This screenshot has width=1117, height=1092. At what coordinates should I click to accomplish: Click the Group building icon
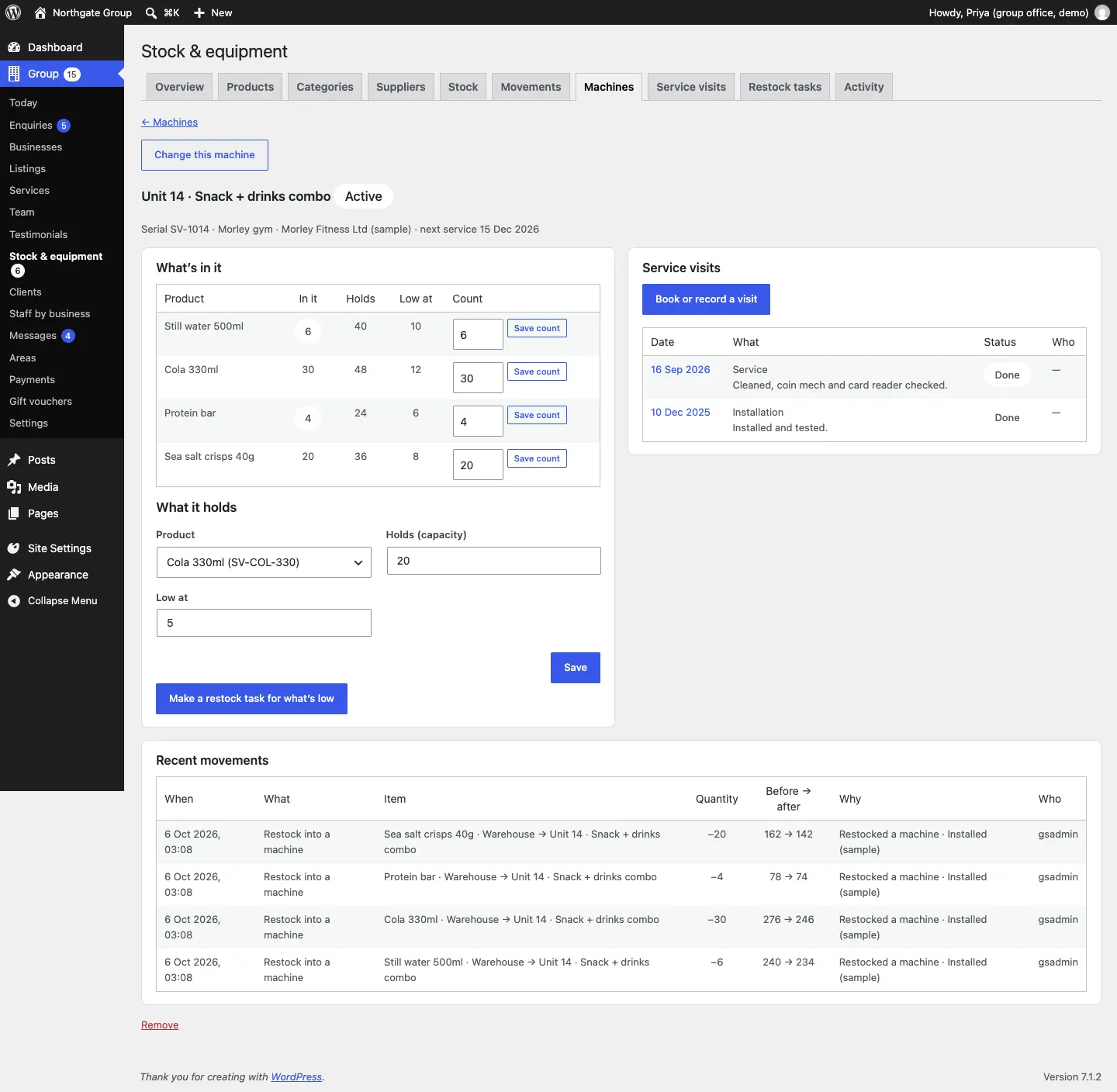click(14, 74)
